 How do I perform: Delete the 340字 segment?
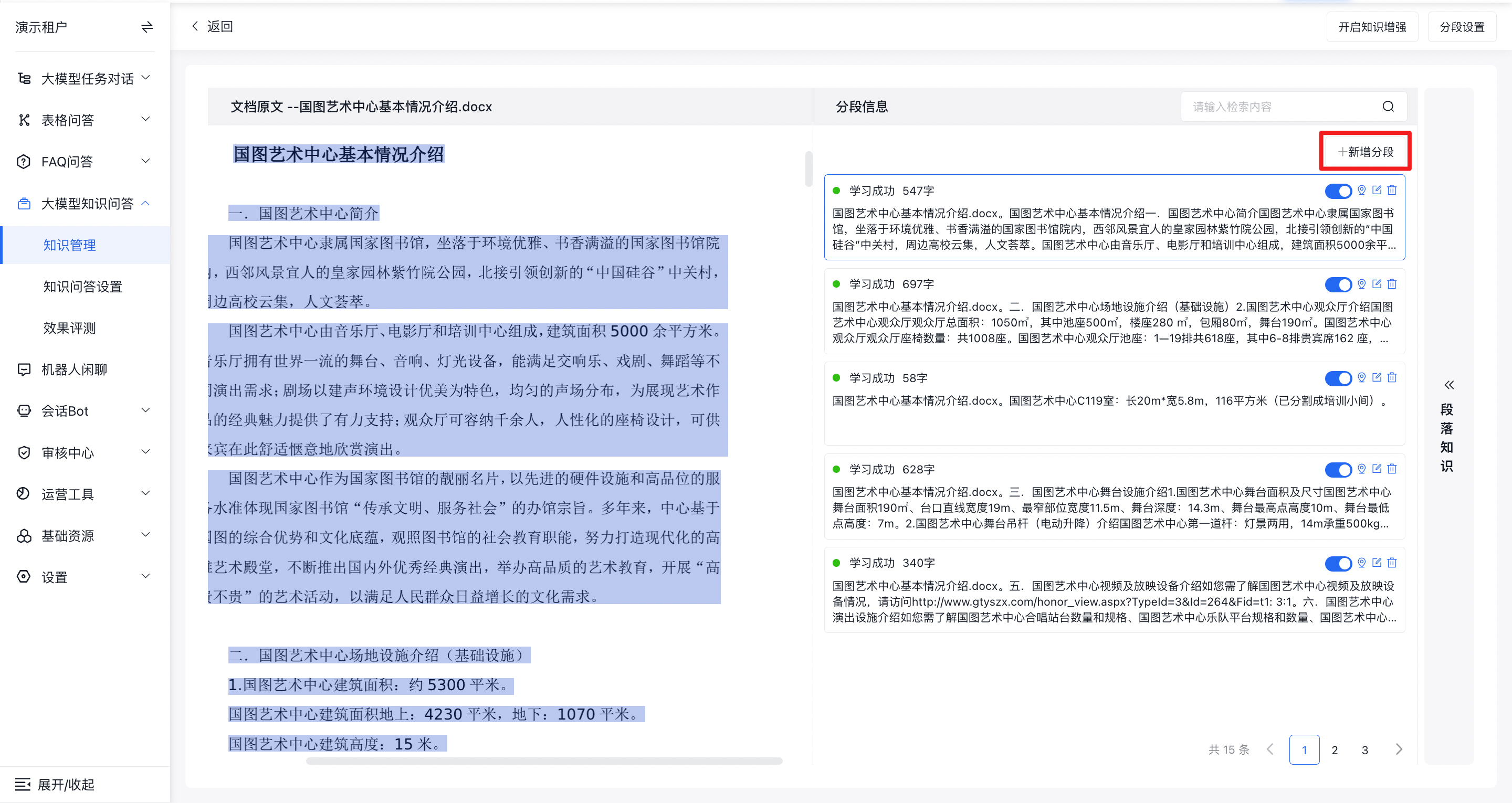[1392, 563]
